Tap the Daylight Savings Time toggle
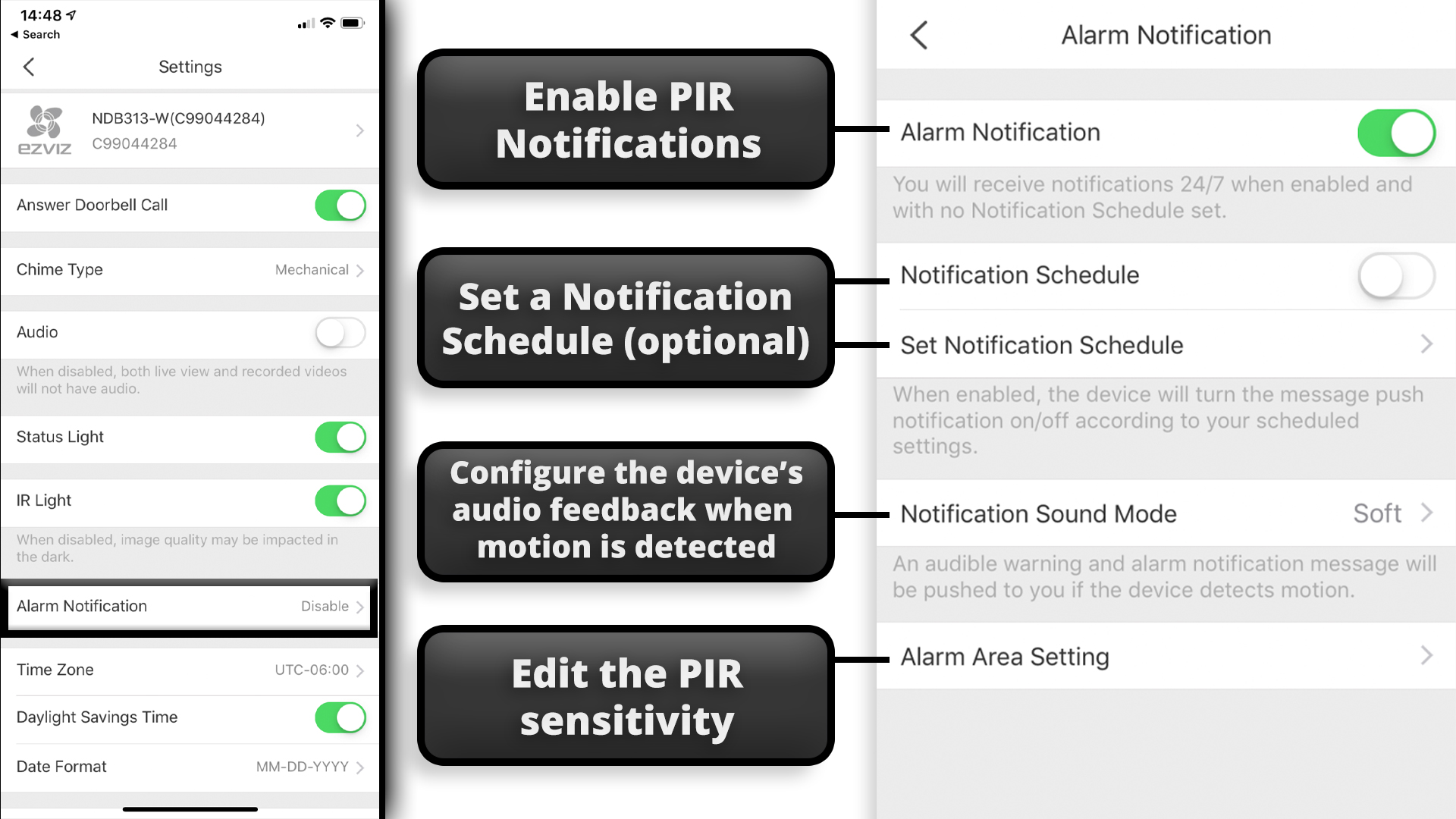The image size is (1456, 819). pyautogui.click(x=339, y=717)
